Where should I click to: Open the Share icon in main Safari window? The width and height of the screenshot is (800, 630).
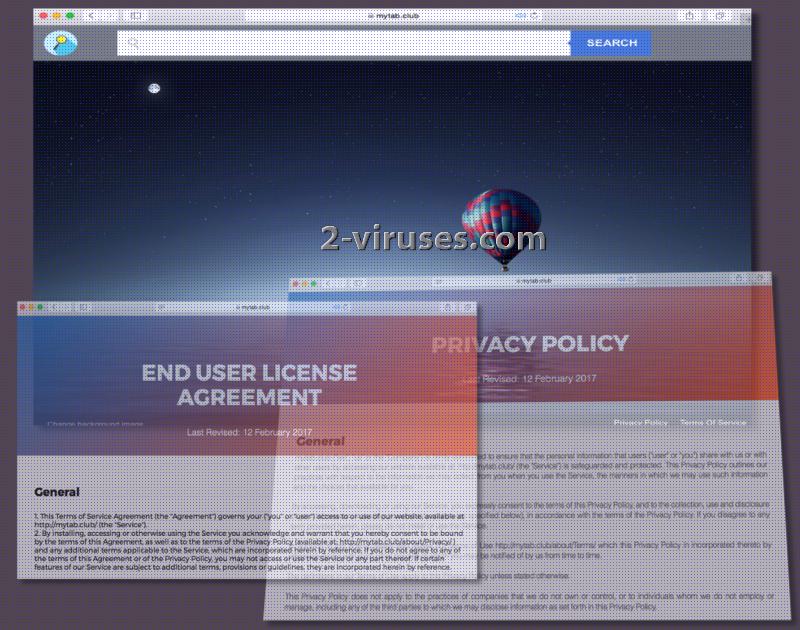point(689,16)
